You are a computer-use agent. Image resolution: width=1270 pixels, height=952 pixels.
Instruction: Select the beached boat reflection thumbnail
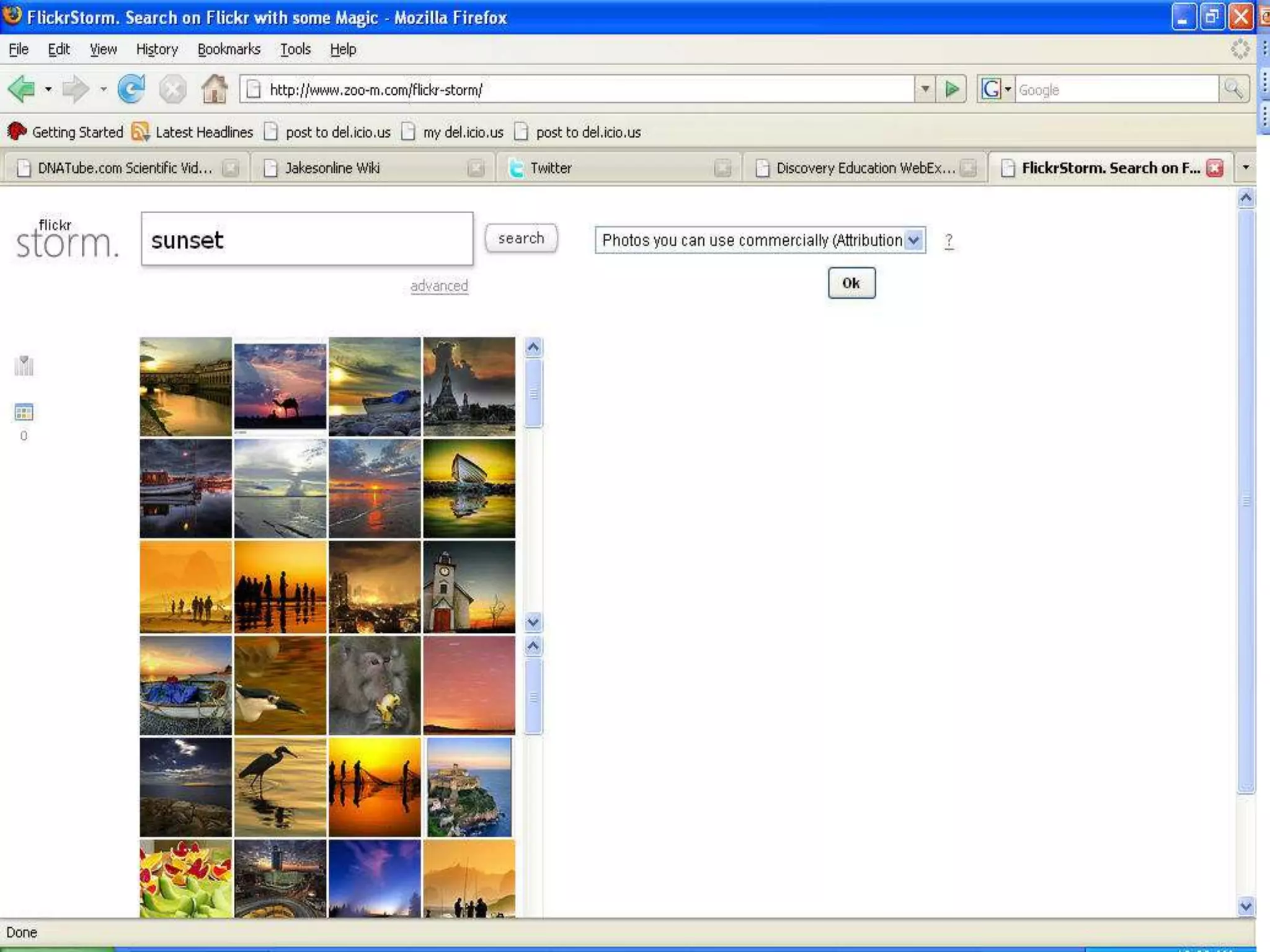(469, 488)
